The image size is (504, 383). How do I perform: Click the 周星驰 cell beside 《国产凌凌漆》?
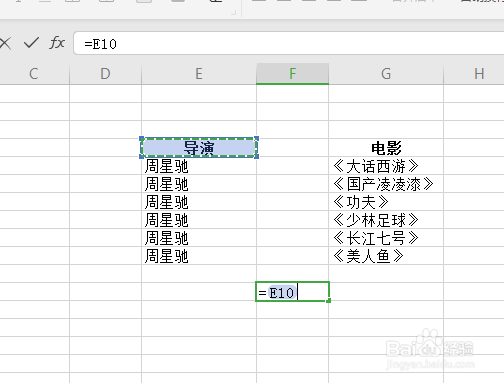[x=199, y=184]
